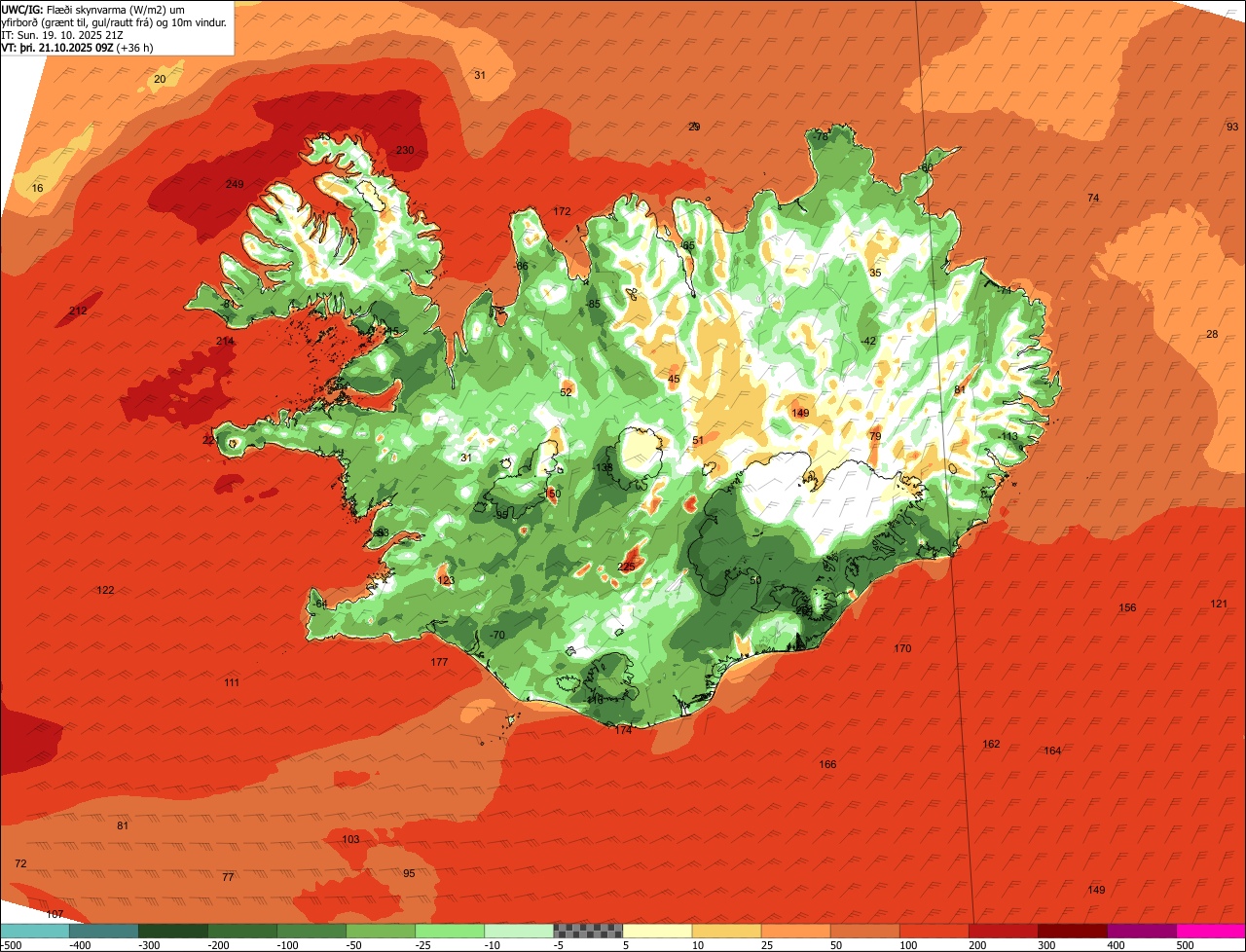Click the value 122 on the map
This screenshot has height=952, width=1246.
(x=105, y=591)
